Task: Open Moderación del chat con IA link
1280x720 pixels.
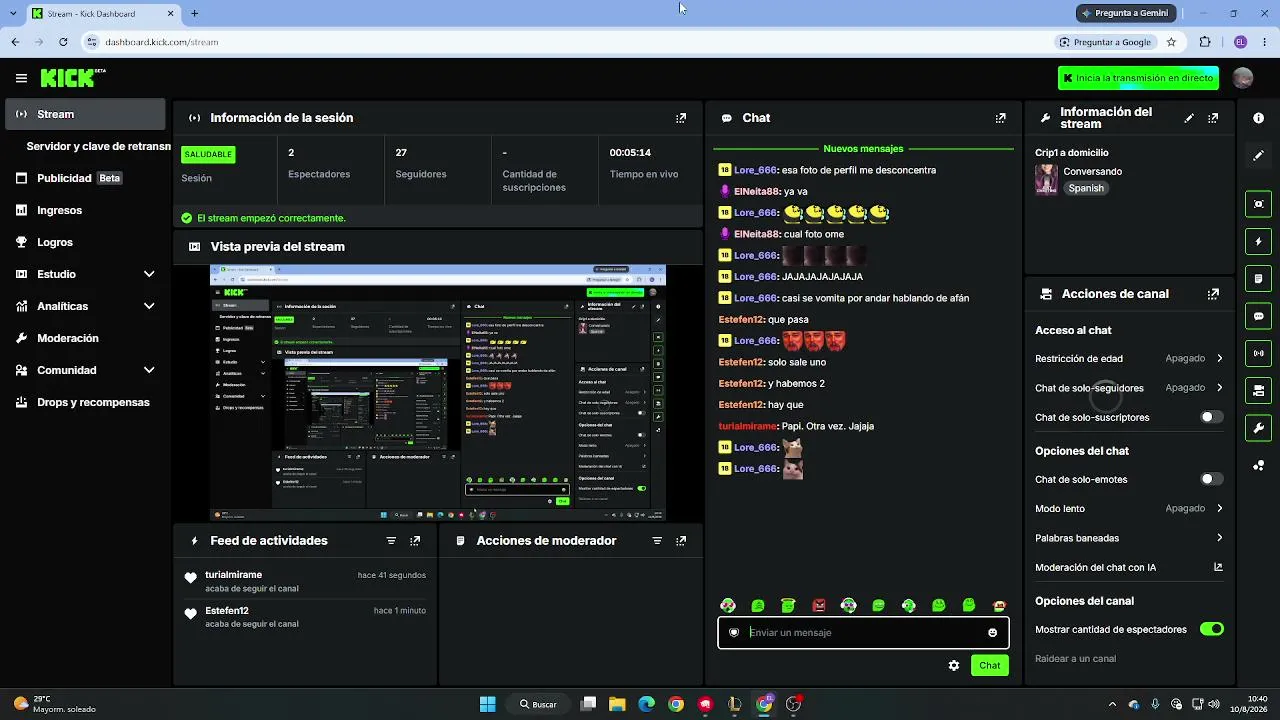Action: click(1129, 568)
